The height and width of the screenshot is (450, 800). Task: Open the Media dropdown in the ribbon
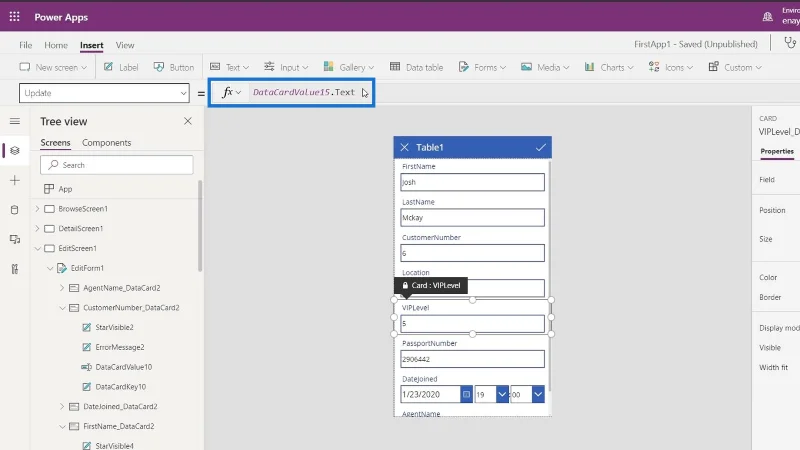pos(545,67)
